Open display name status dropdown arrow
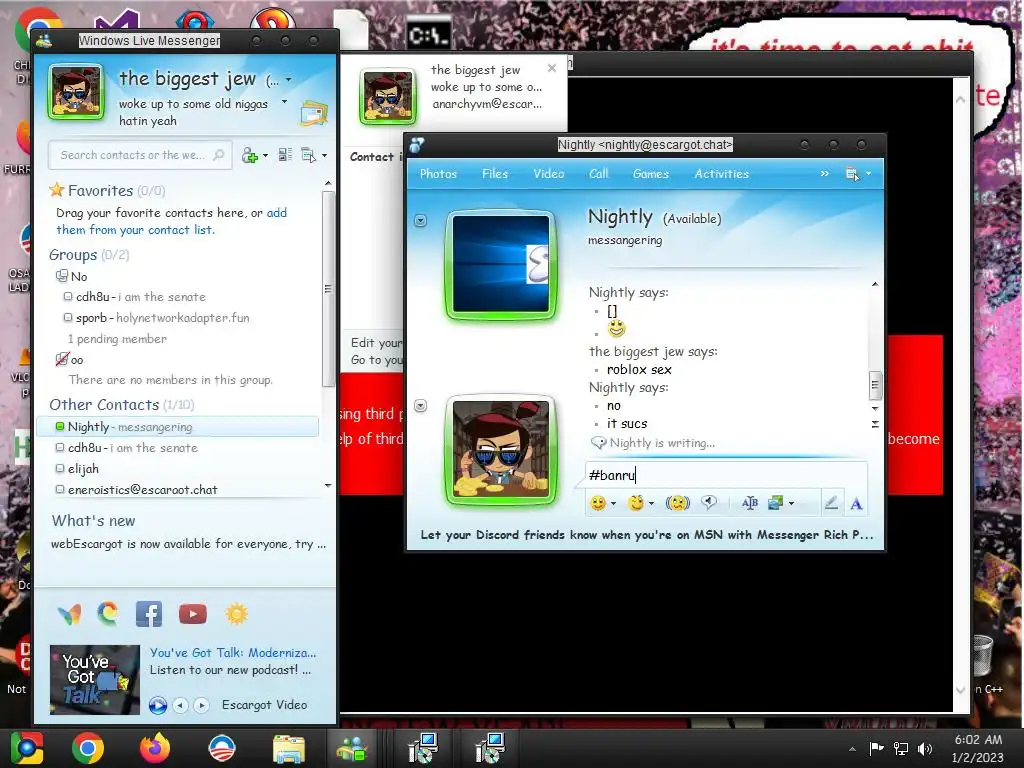Screen dimensions: 1024x768 289,80
